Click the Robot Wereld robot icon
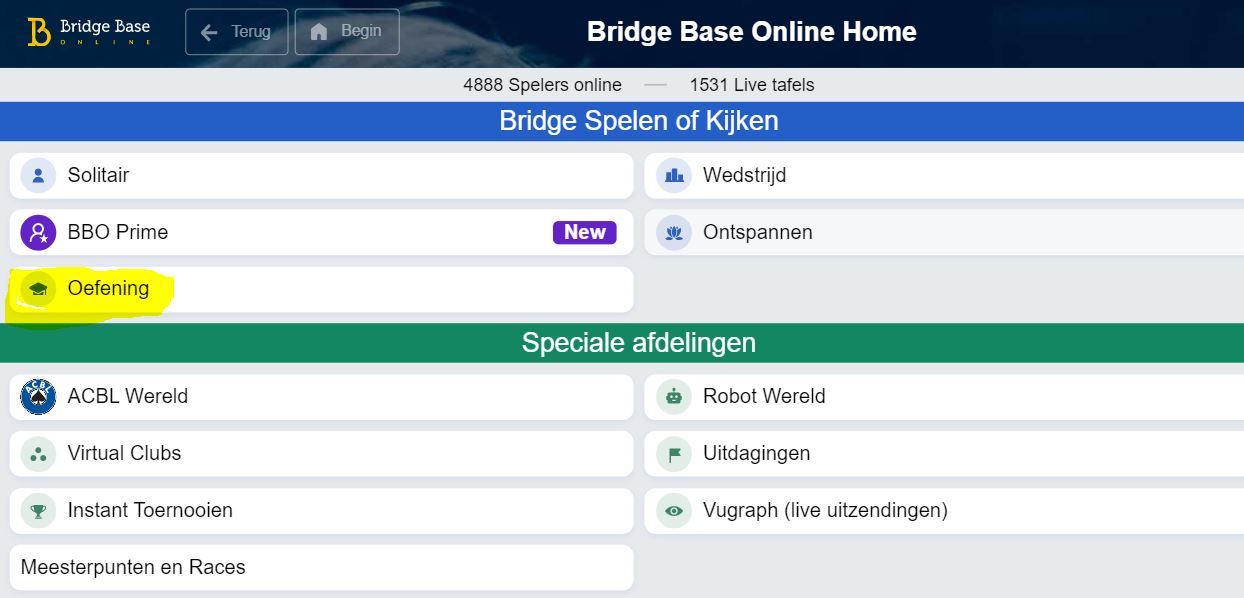Viewport: 1244px width, 598px height. (674, 397)
